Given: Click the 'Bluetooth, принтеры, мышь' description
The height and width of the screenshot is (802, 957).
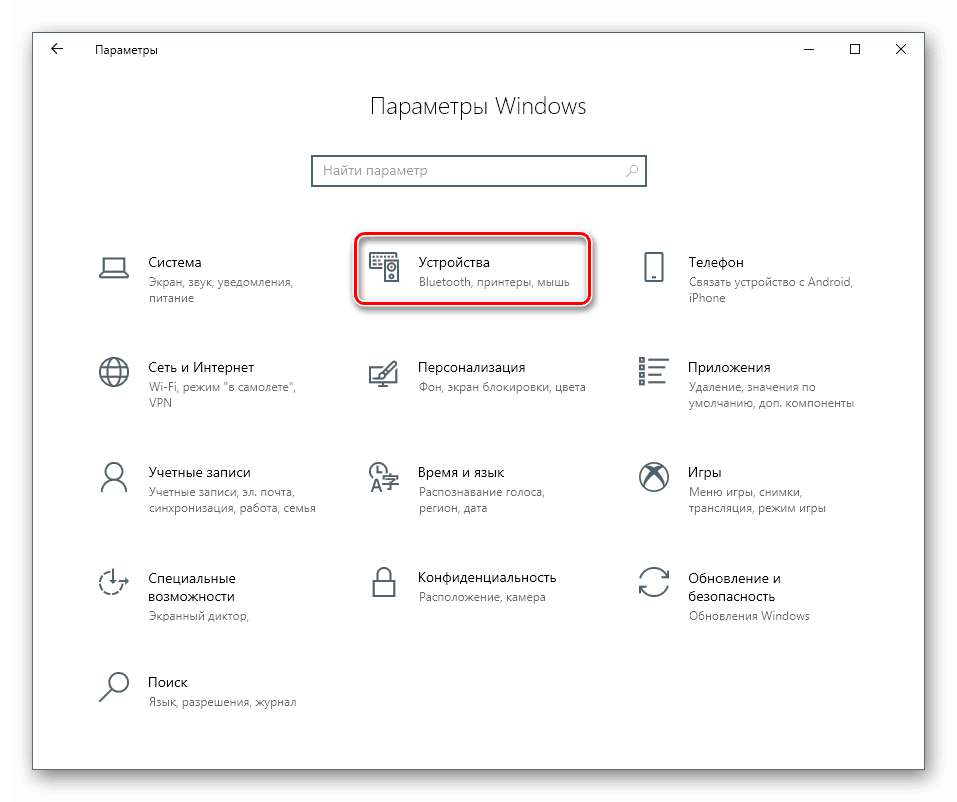Looking at the screenshot, I should pos(494,282).
